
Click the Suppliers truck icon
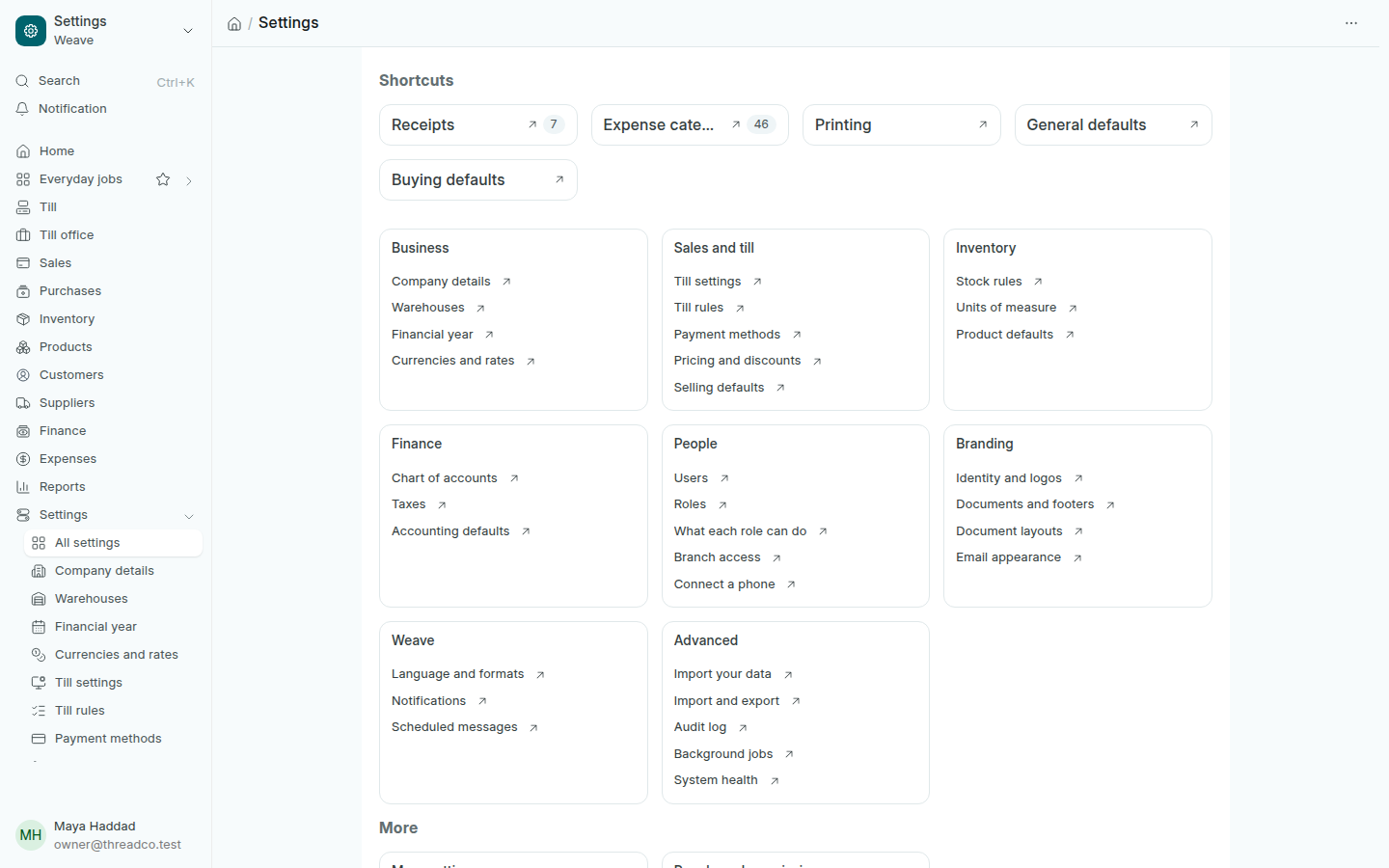pyautogui.click(x=23, y=403)
